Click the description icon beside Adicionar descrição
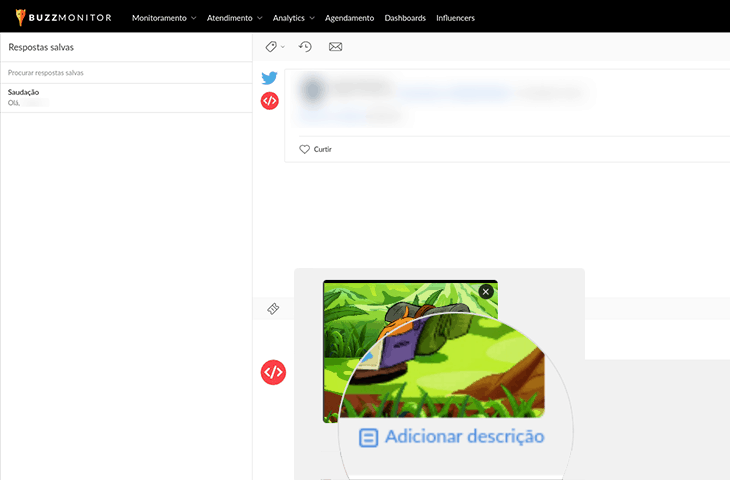 point(369,437)
